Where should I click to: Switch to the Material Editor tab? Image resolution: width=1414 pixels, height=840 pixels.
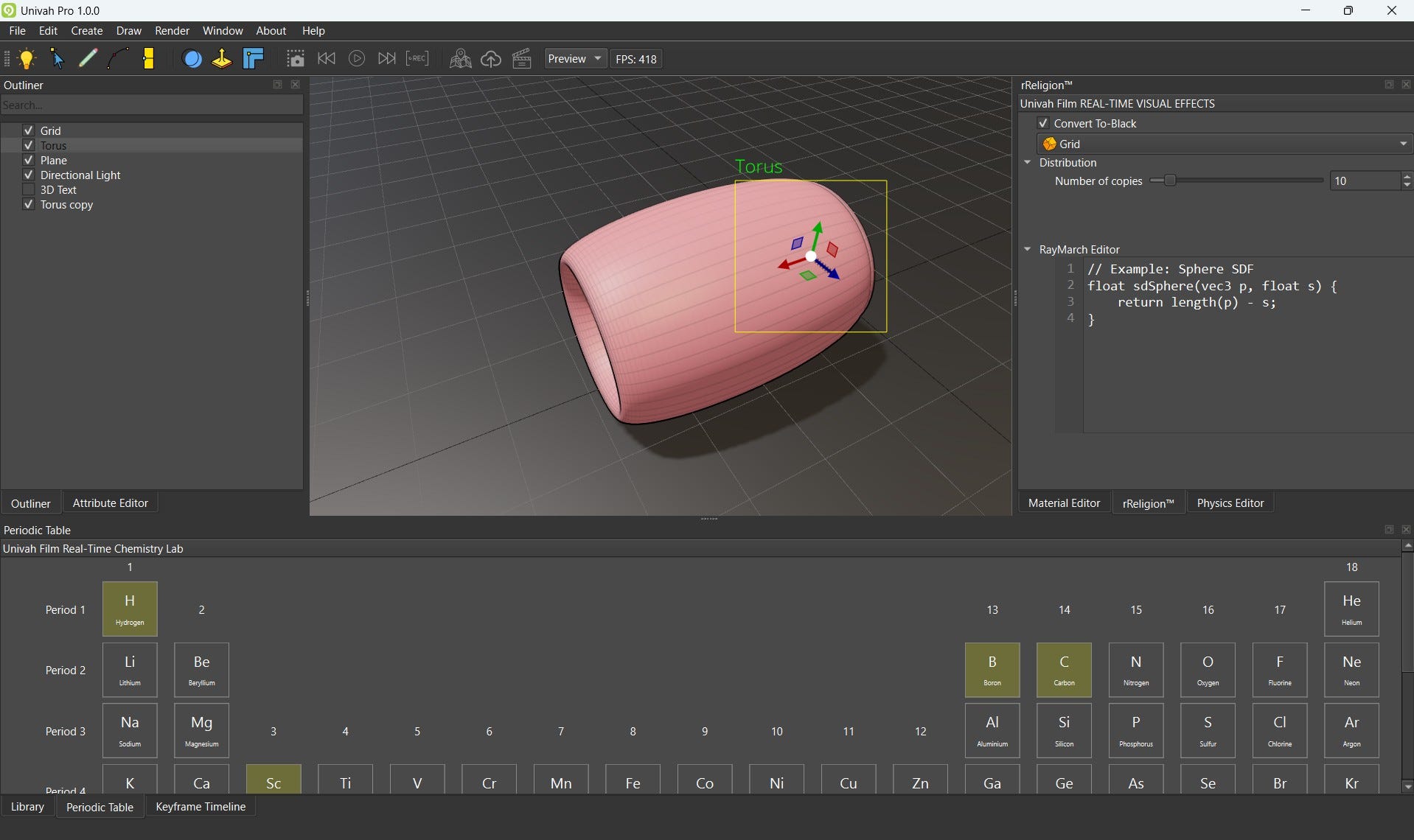pos(1064,503)
